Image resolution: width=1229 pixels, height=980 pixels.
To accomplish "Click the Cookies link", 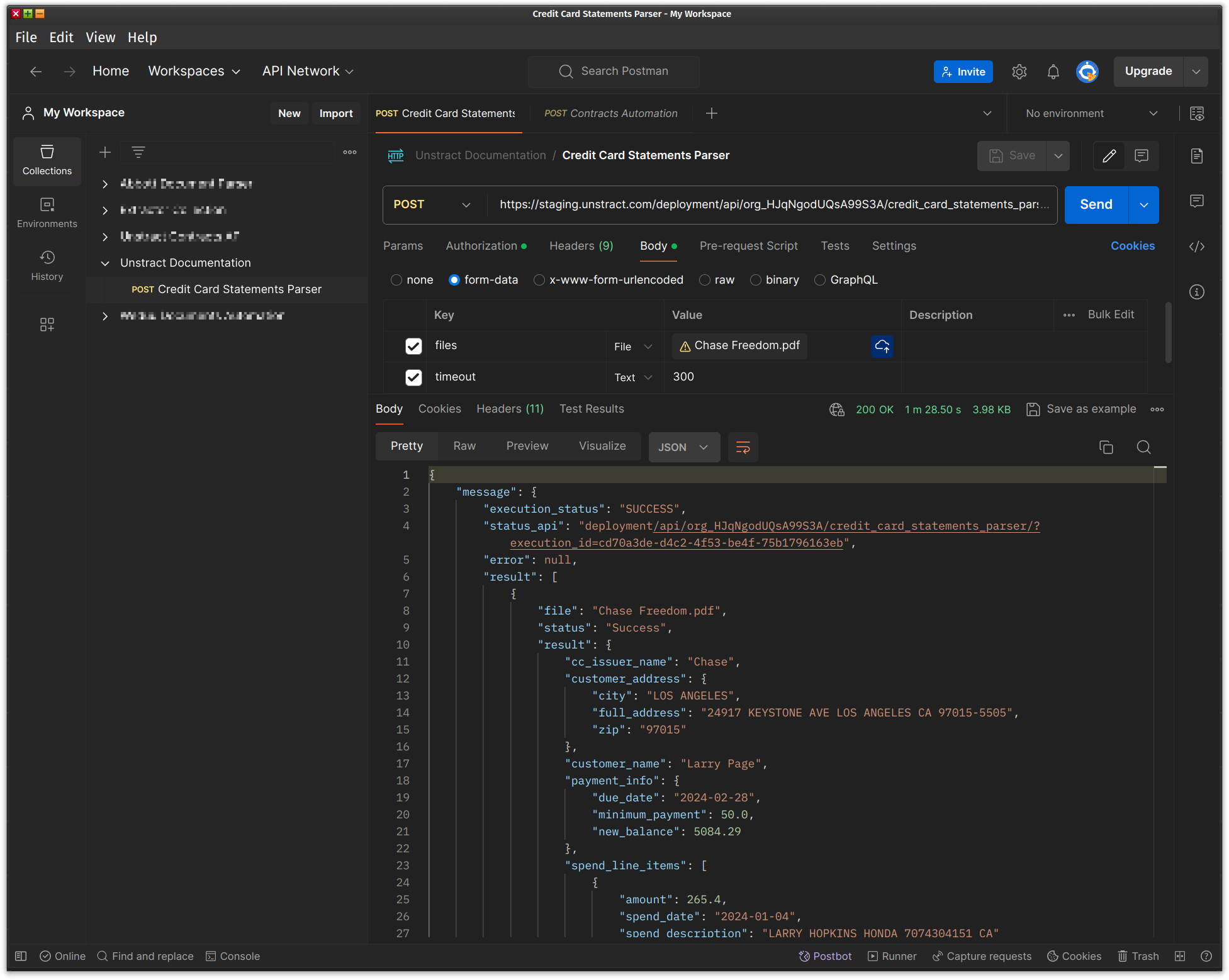I will (x=1132, y=246).
